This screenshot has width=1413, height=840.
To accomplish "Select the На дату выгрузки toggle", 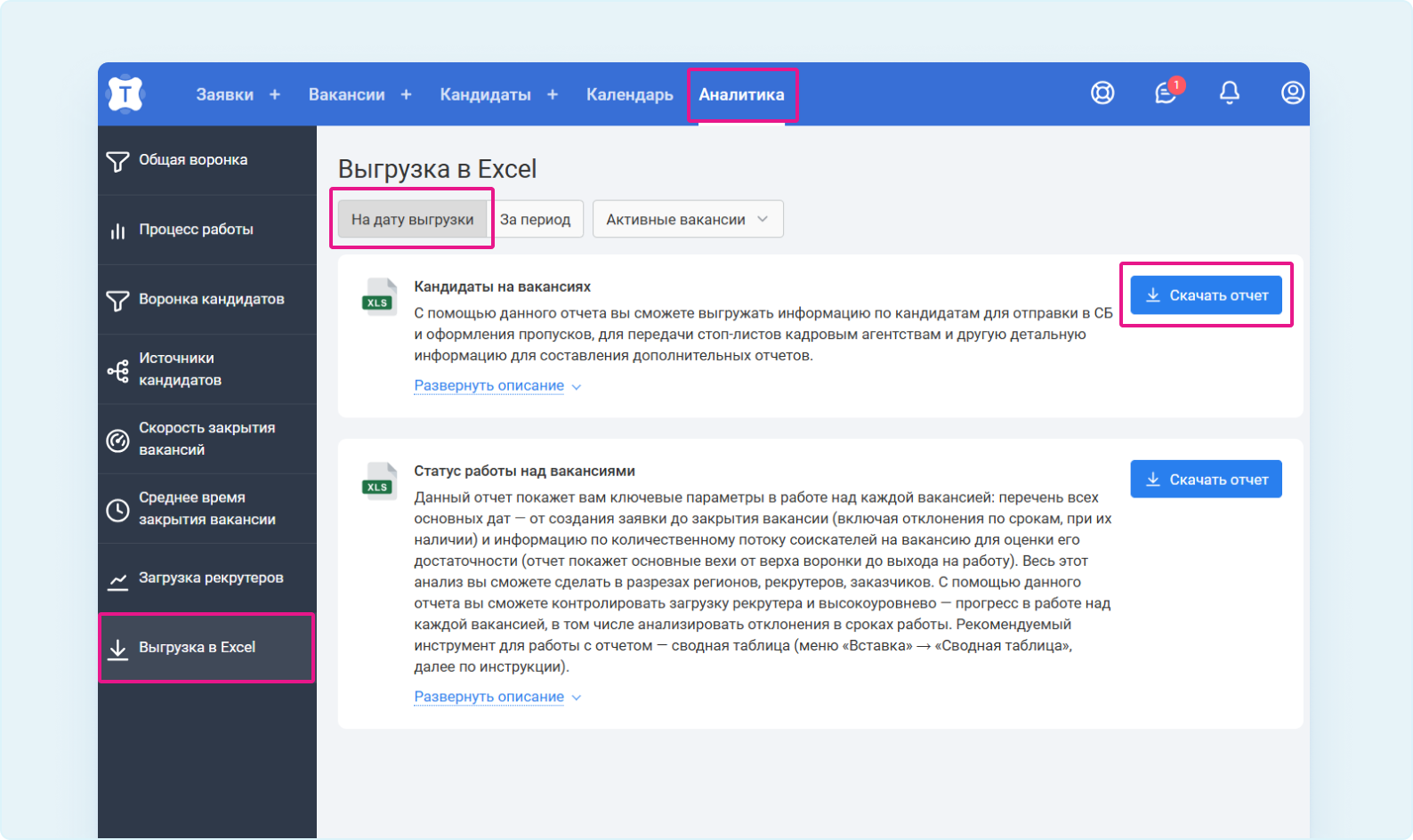I will (x=412, y=219).
